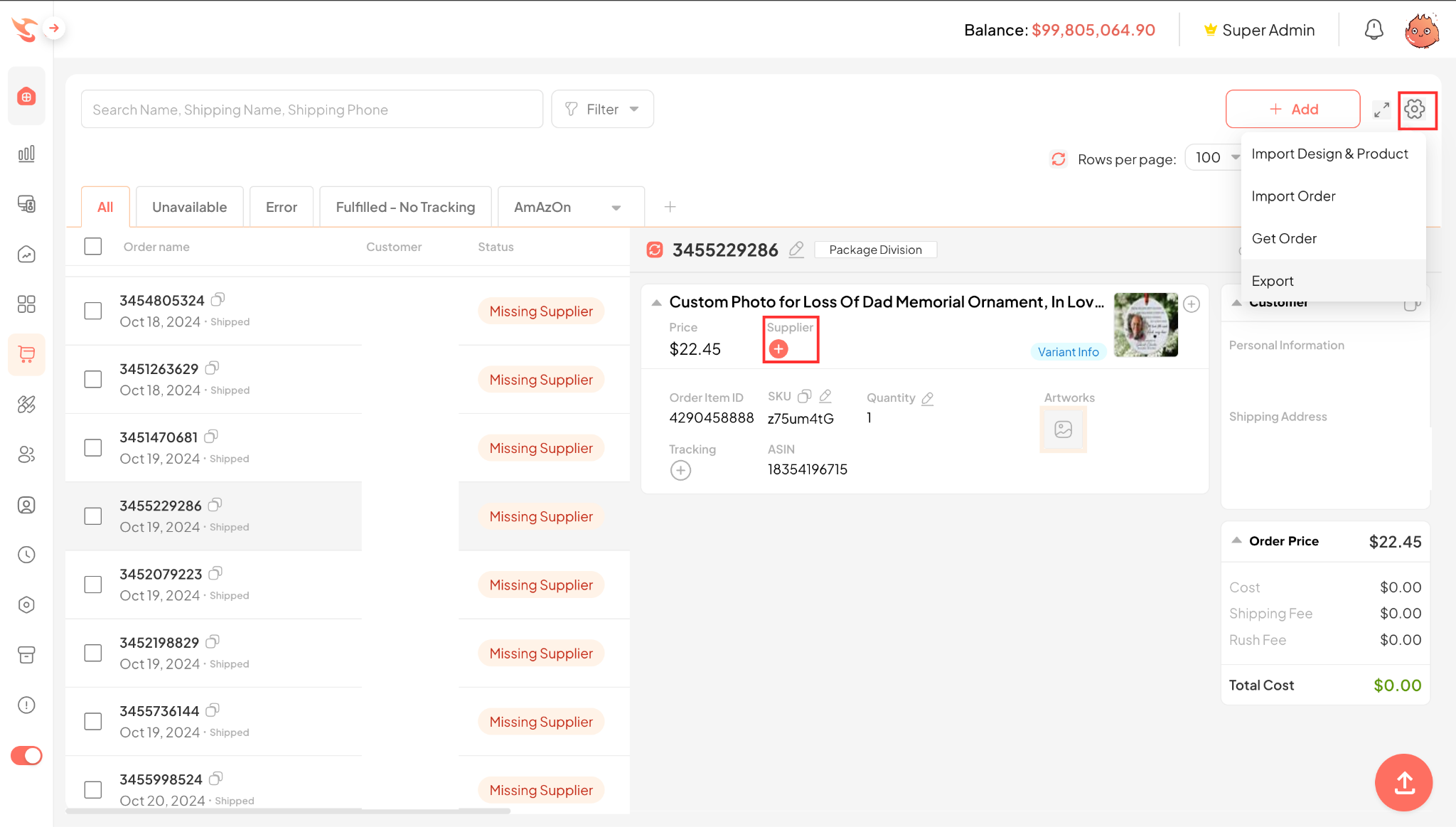This screenshot has height=827, width=1456.
Task: Click the Add button
Action: tap(1292, 110)
